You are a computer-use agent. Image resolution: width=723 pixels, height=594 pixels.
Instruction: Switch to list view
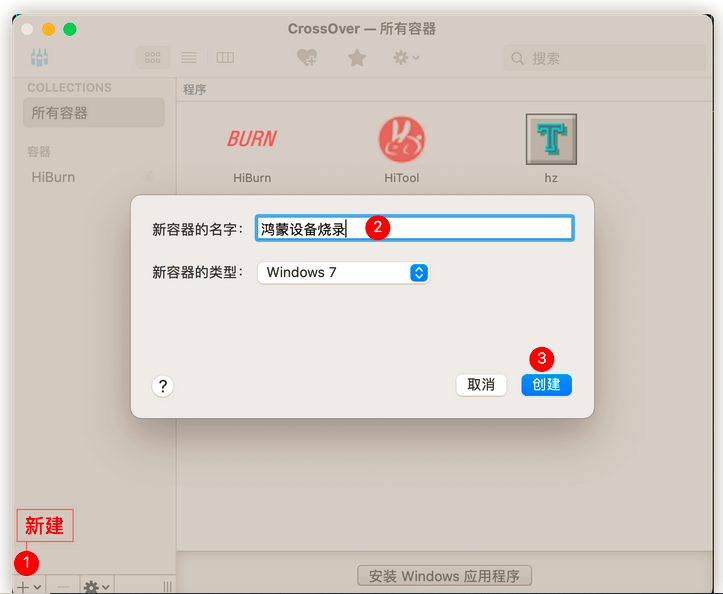[x=189, y=58]
